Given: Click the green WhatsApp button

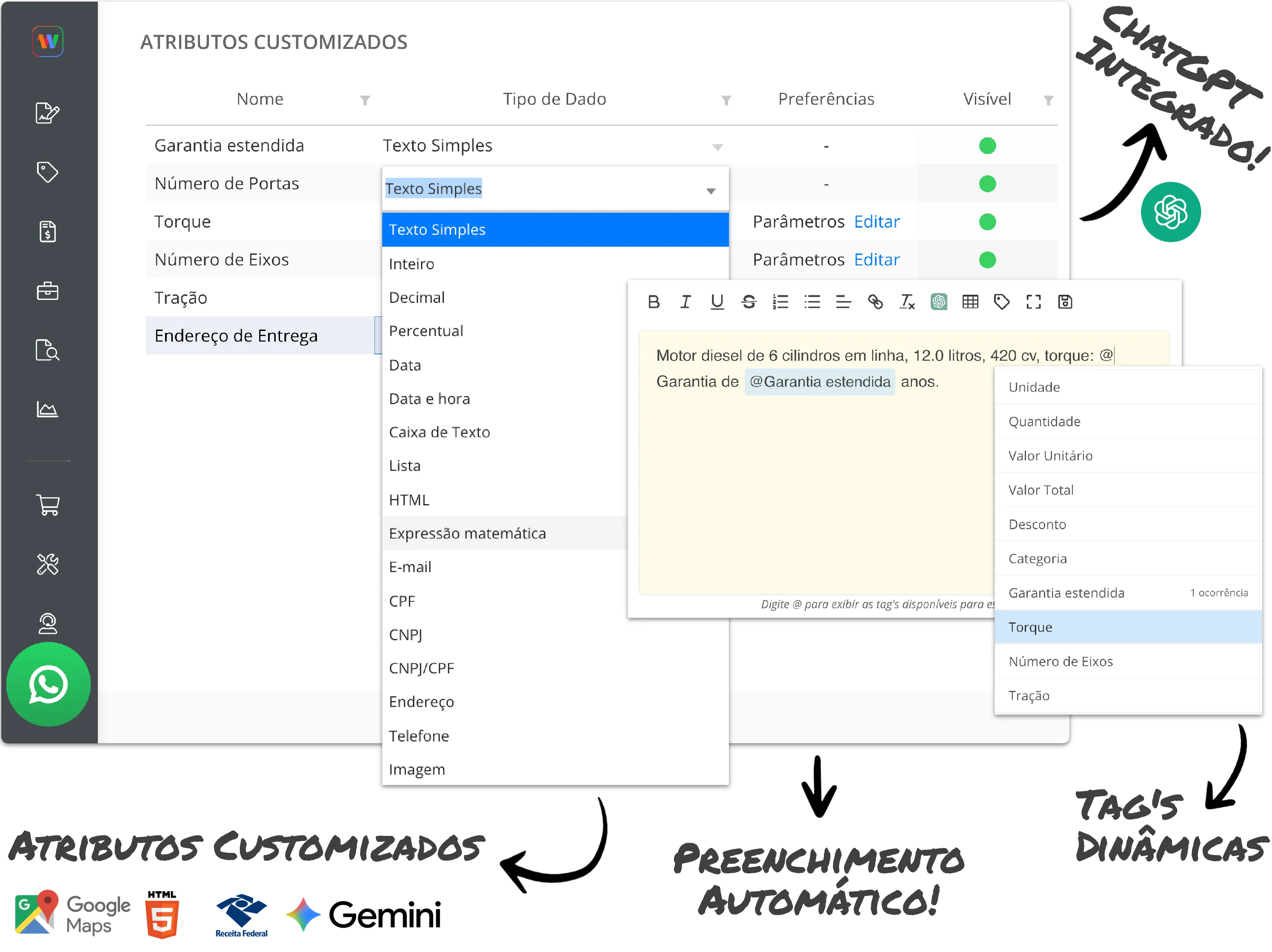Looking at the screenshot, I should [49, 684].
